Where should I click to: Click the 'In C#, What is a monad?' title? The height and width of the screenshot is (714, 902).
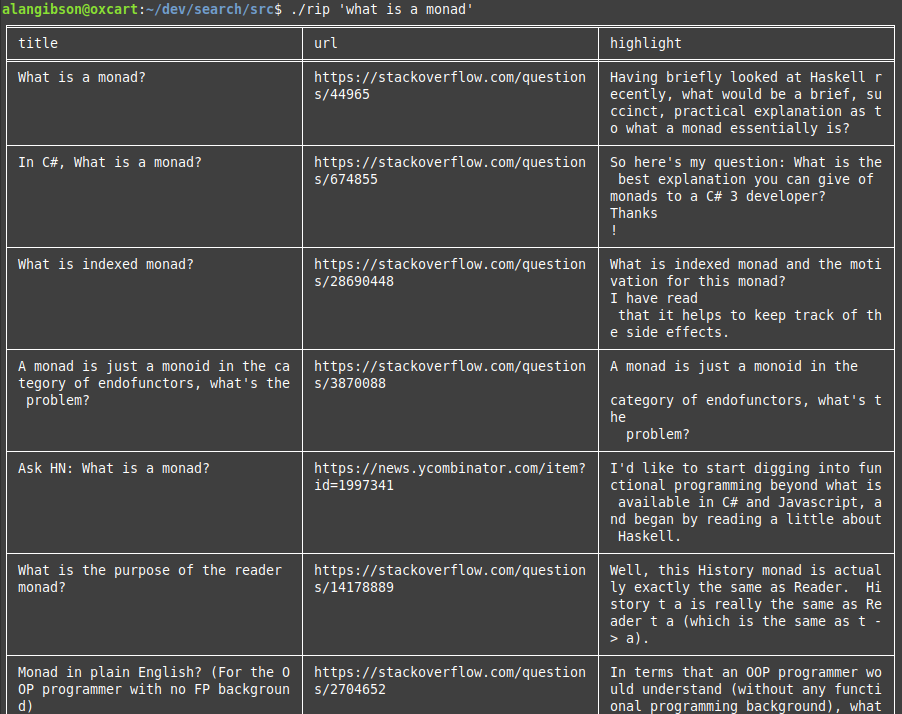point(110,162)
